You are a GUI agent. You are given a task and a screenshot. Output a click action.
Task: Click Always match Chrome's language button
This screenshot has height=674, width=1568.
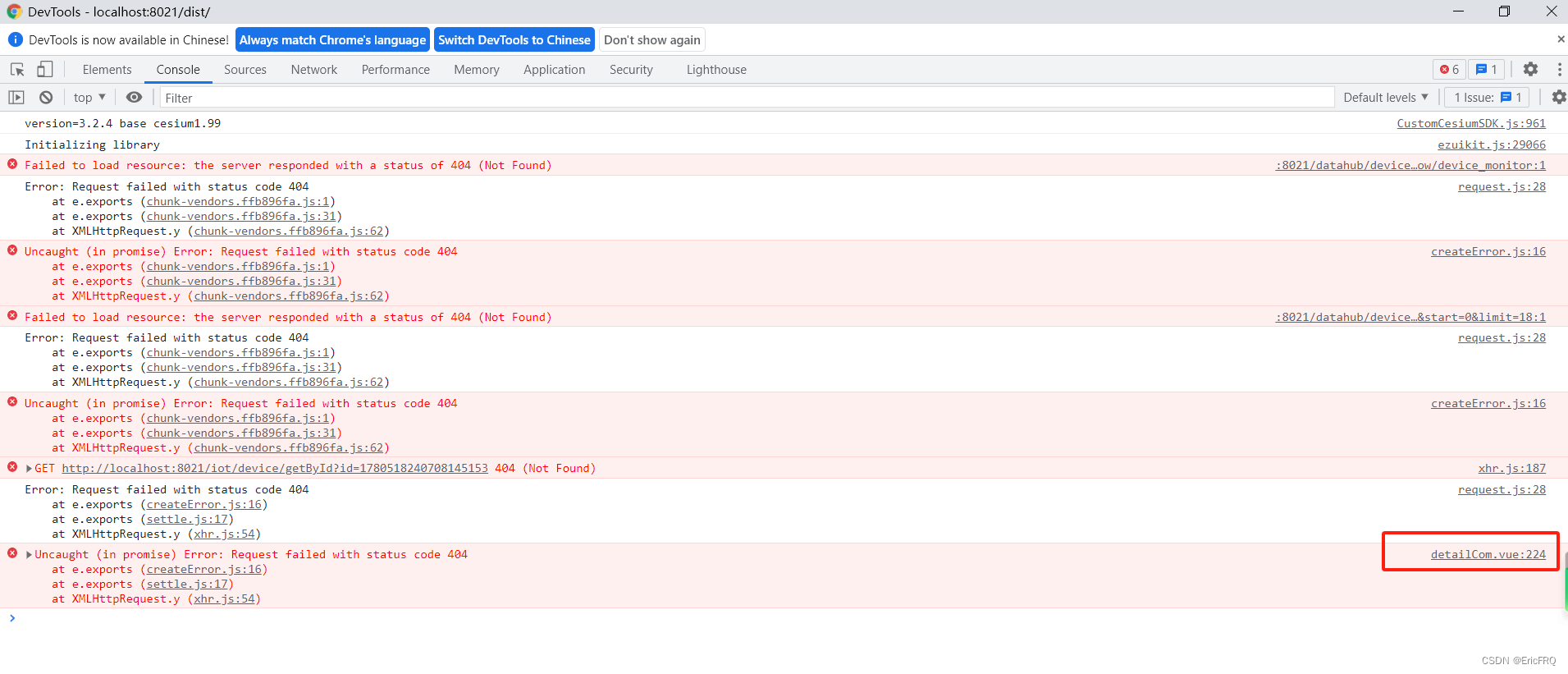pos(333,40)
